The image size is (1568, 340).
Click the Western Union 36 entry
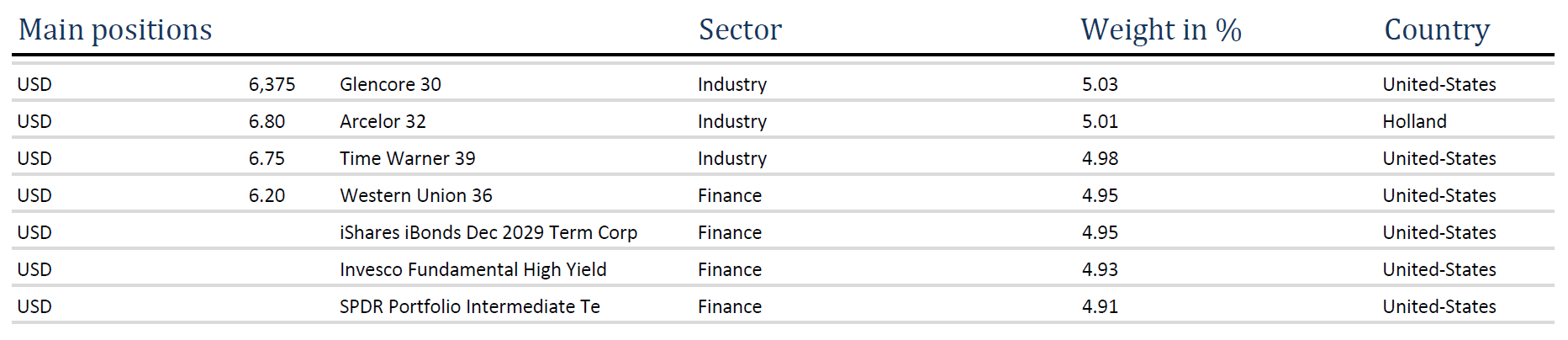click(416, 195)
